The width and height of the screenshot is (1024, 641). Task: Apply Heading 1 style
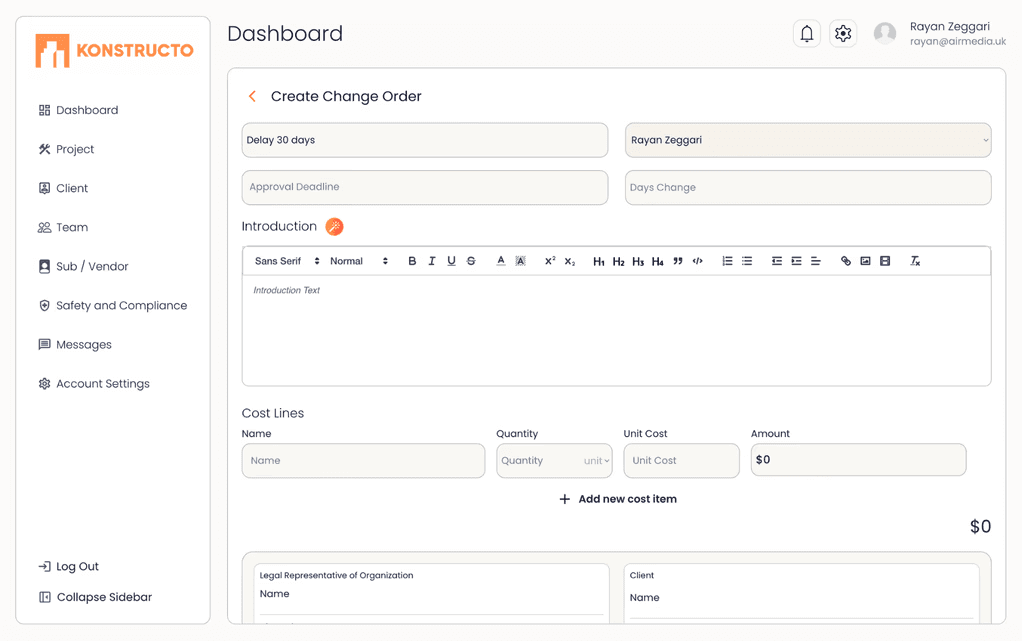pyautogui.click(x=599, y=261)
